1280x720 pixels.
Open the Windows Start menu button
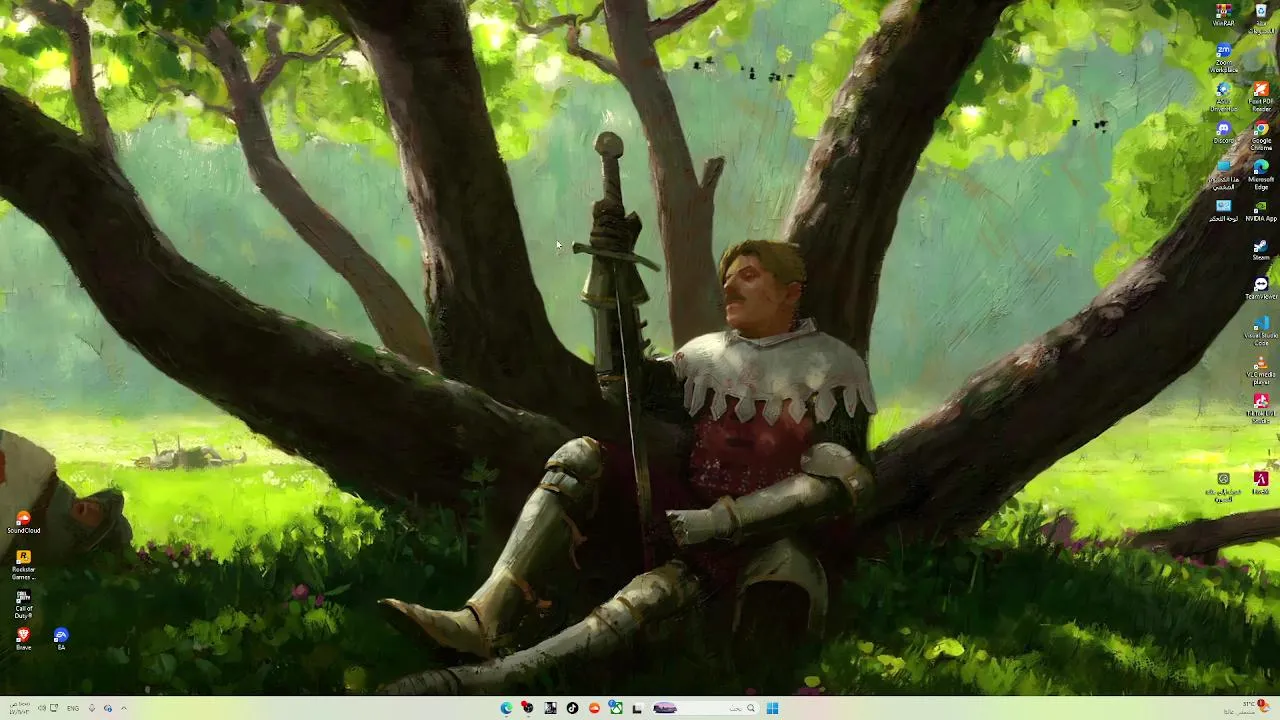click(x=772, y=708)
